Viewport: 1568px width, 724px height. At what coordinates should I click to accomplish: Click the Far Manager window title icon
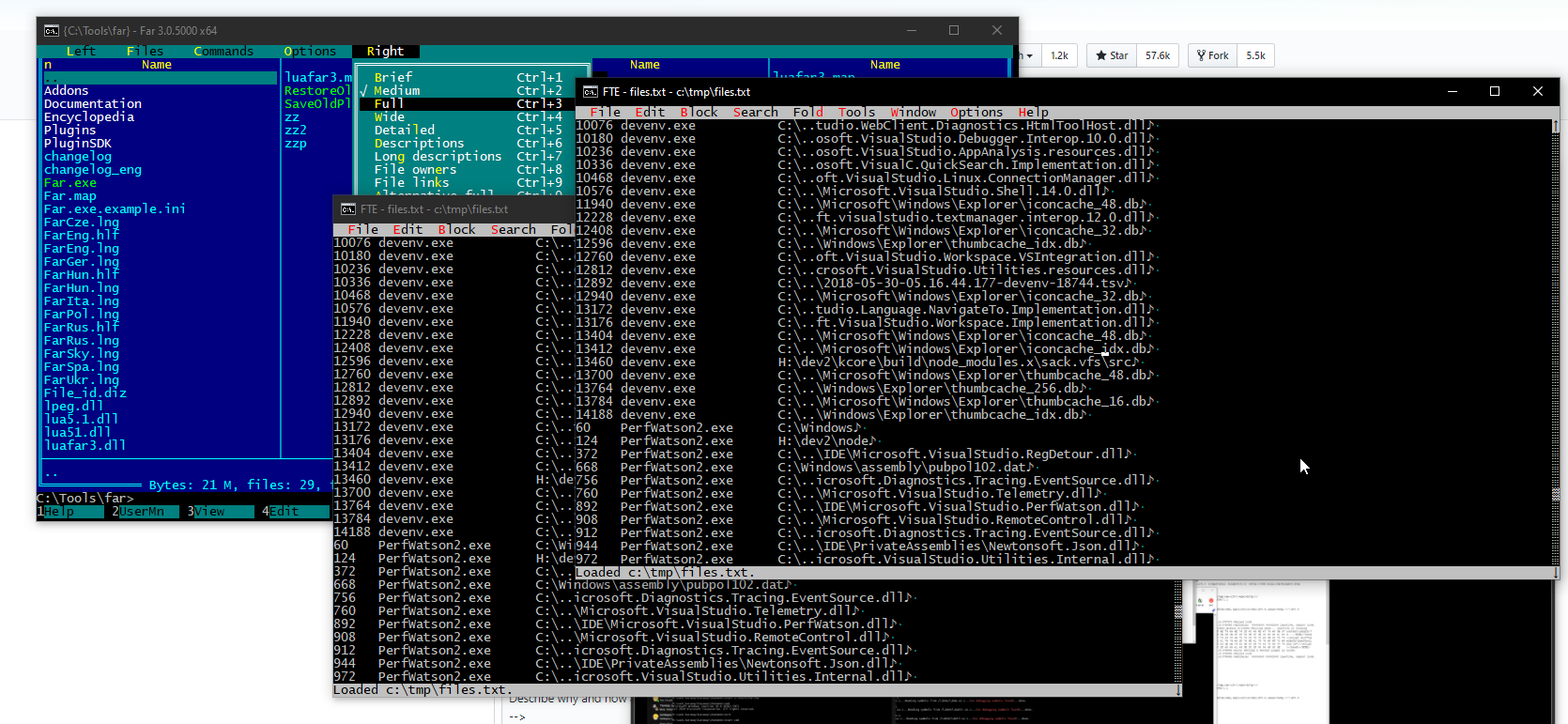52,31
